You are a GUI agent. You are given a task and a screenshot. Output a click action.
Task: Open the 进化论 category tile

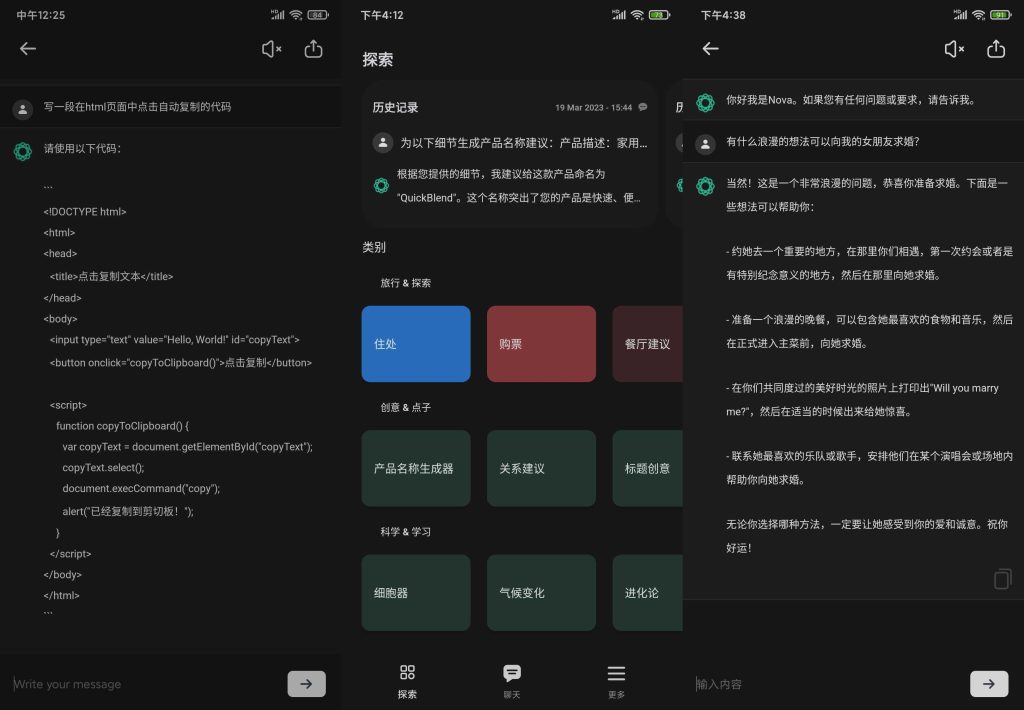point(647,592)
